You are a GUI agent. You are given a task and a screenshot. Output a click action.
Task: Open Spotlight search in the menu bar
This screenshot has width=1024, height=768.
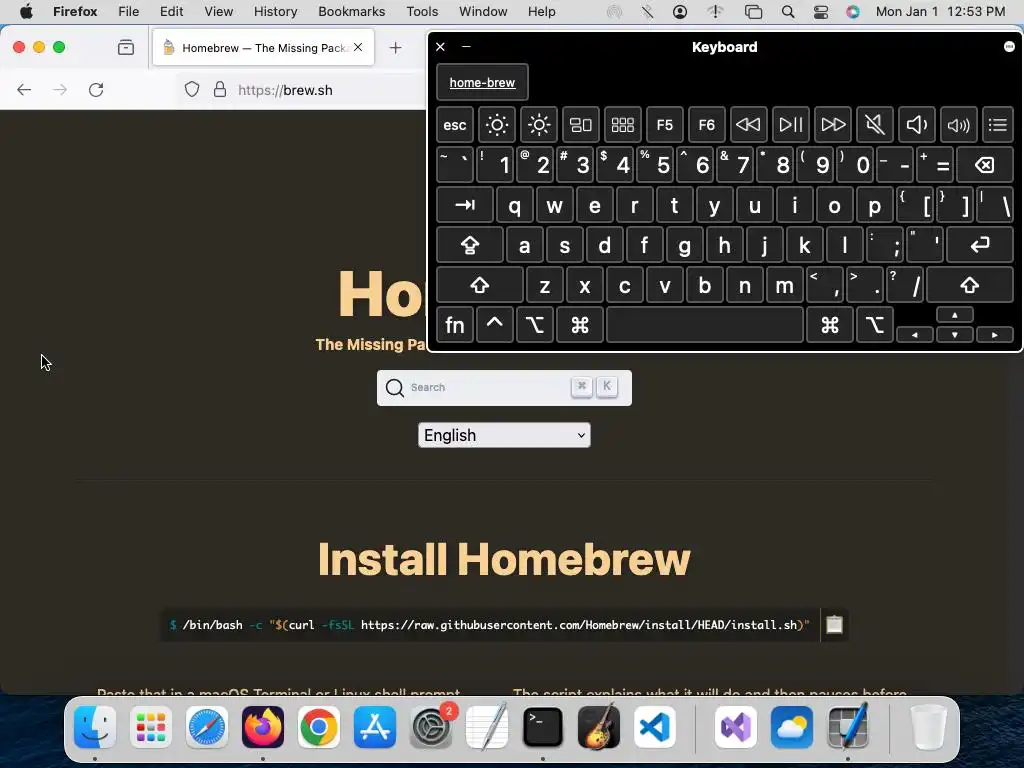coord(788,12)
